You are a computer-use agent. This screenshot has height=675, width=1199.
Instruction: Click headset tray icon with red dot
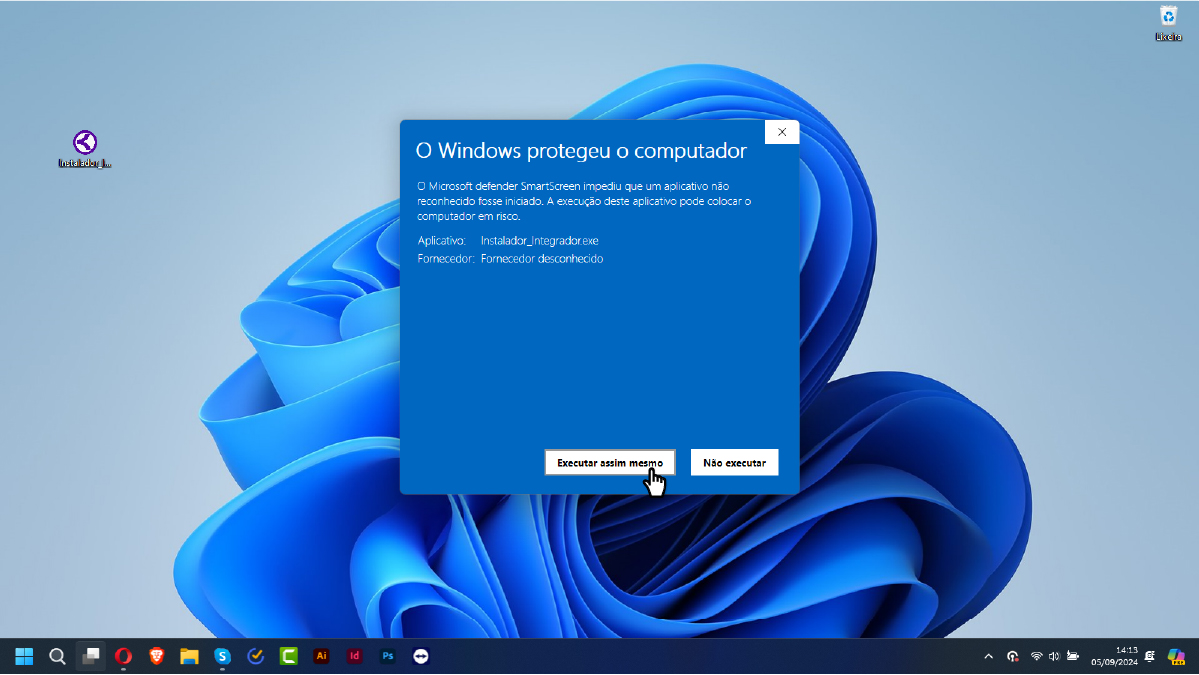(1012, 656)
